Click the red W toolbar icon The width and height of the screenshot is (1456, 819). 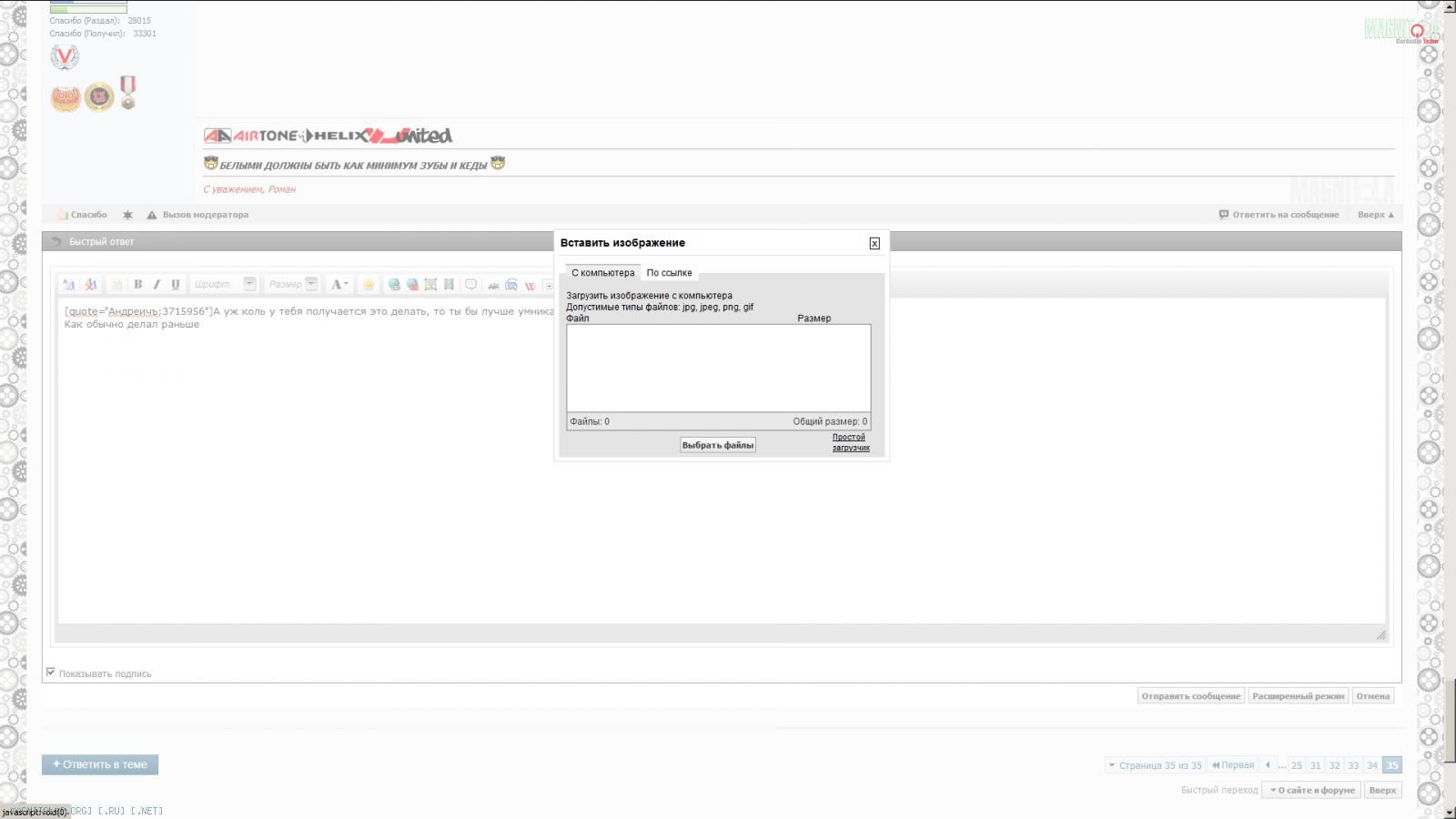point(530,286)
